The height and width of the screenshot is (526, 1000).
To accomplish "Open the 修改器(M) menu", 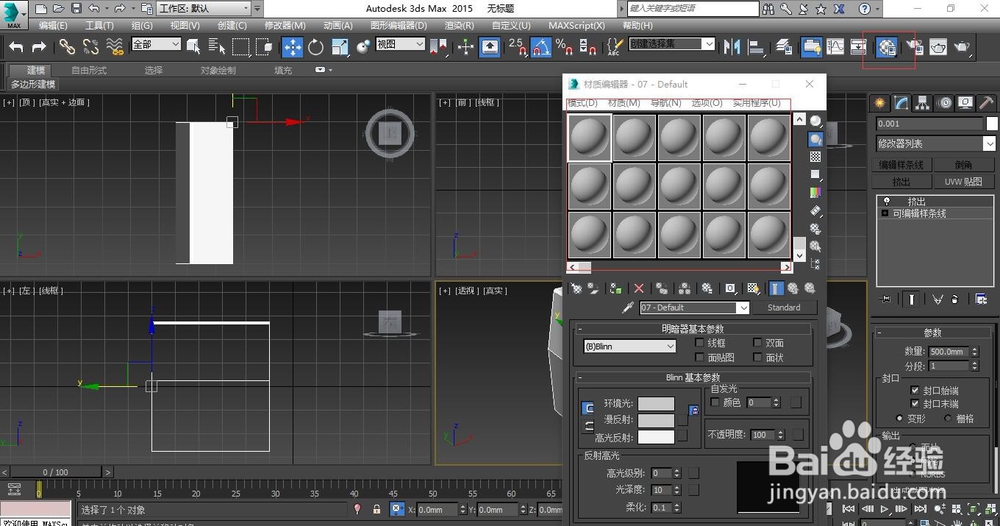I will click(x=285, y=26).
